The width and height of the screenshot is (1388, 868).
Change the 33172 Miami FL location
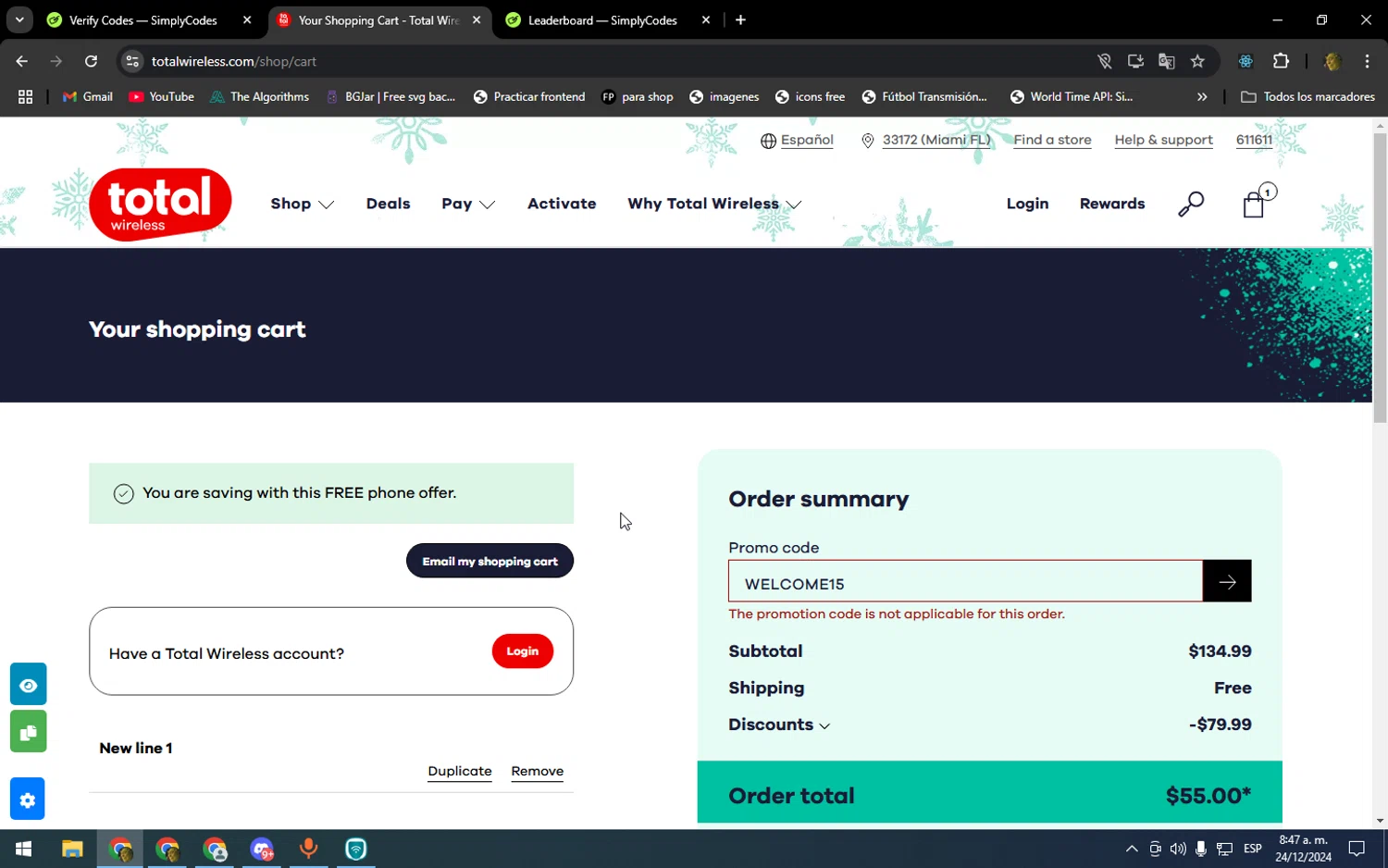point(936,140)
